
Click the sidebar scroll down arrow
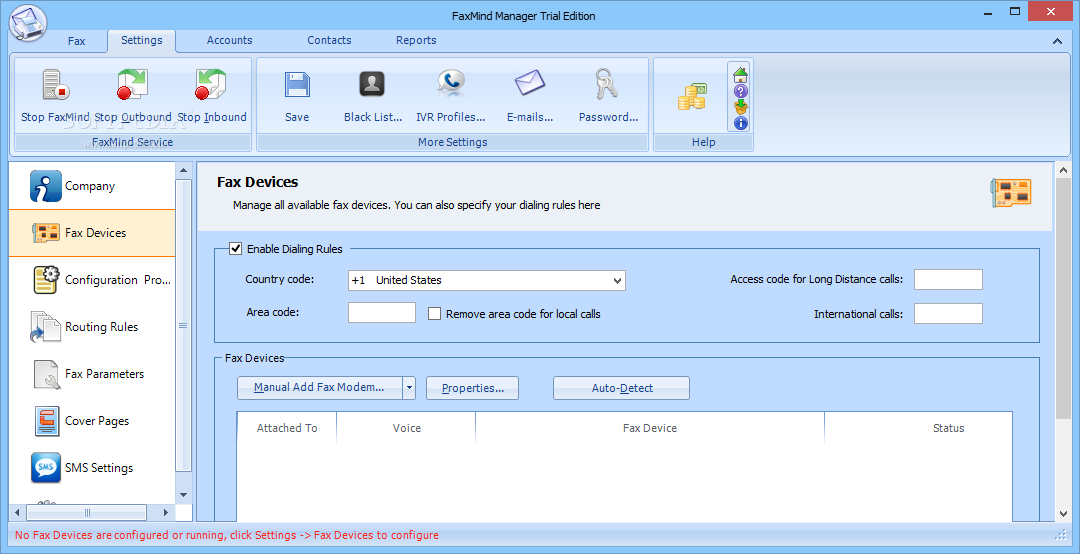coord(183,495)
